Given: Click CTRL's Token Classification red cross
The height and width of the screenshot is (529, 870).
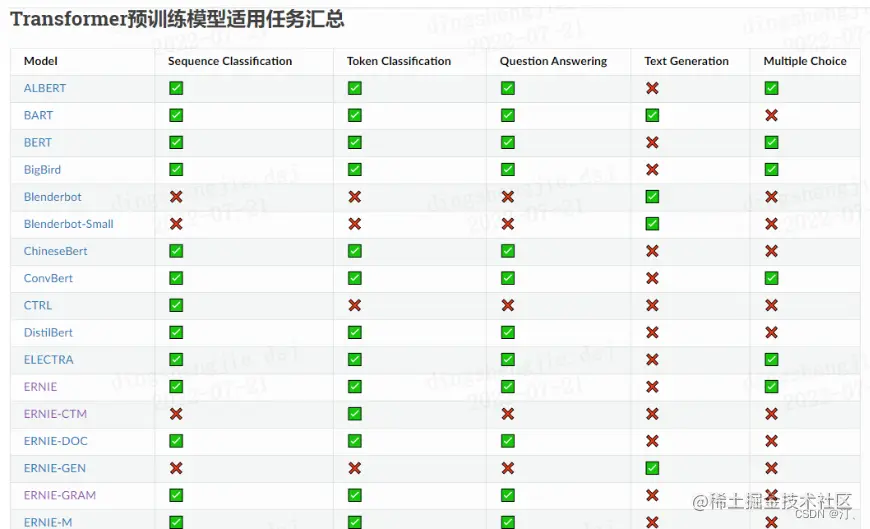Looking at the screenshot, I should pos(355,305).
